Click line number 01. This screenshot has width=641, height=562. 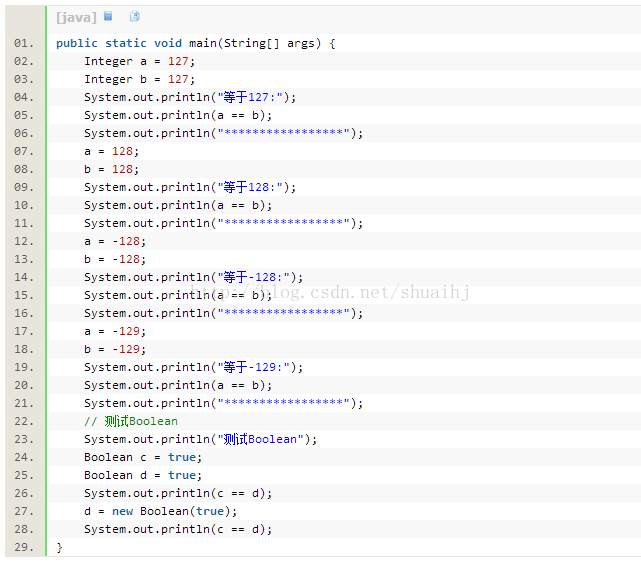coord(24,43)
